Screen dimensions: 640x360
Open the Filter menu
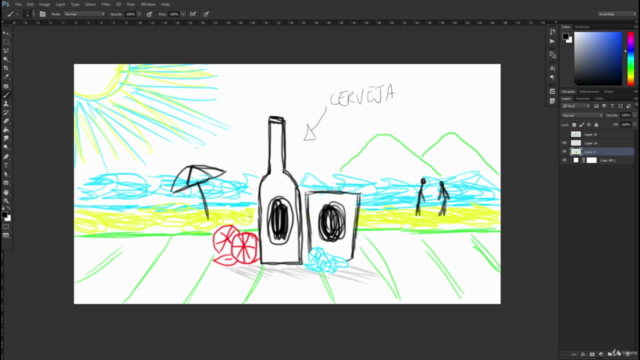click(x=106, y=4)
